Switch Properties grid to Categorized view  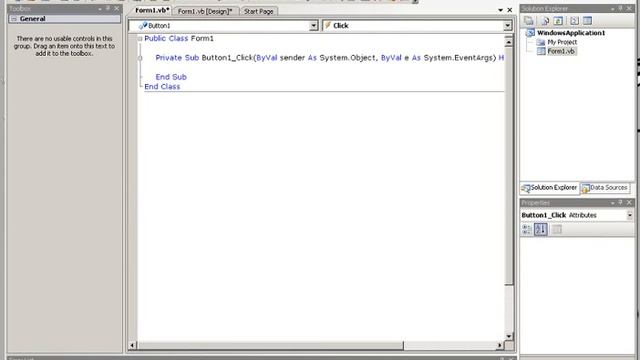[x=527, y=229]
